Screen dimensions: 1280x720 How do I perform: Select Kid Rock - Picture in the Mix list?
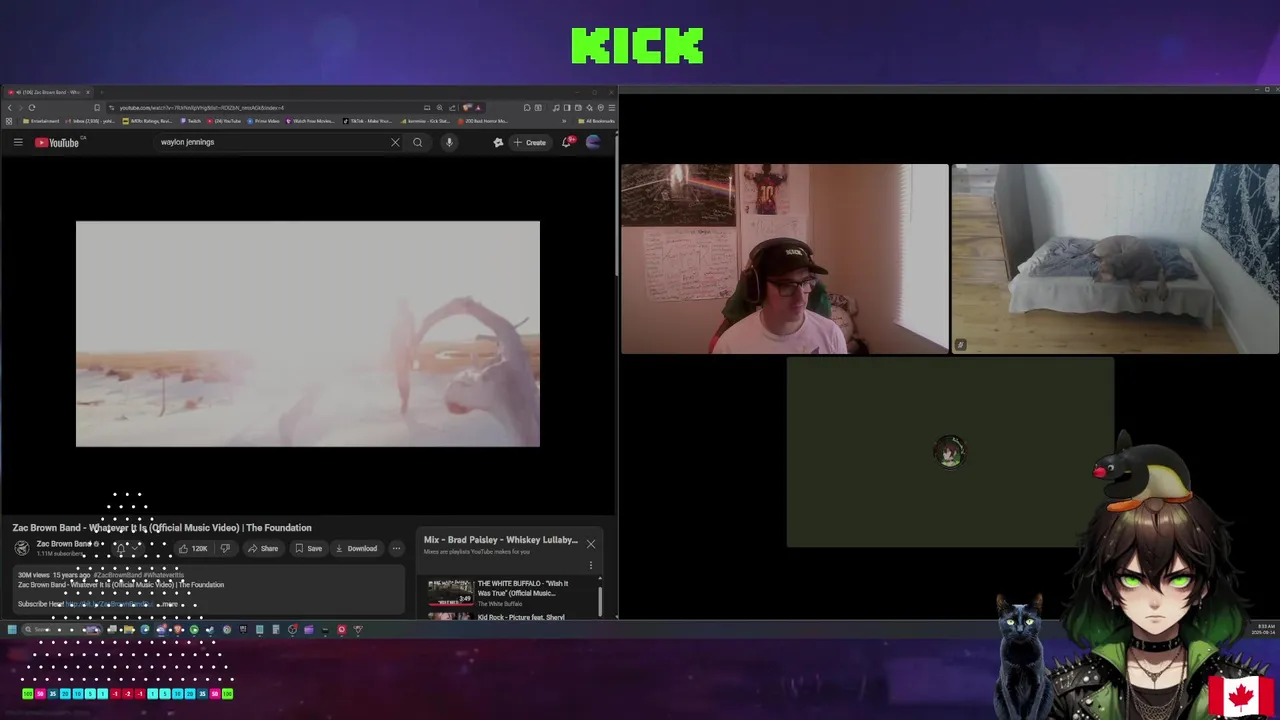[x=520, y=617]
